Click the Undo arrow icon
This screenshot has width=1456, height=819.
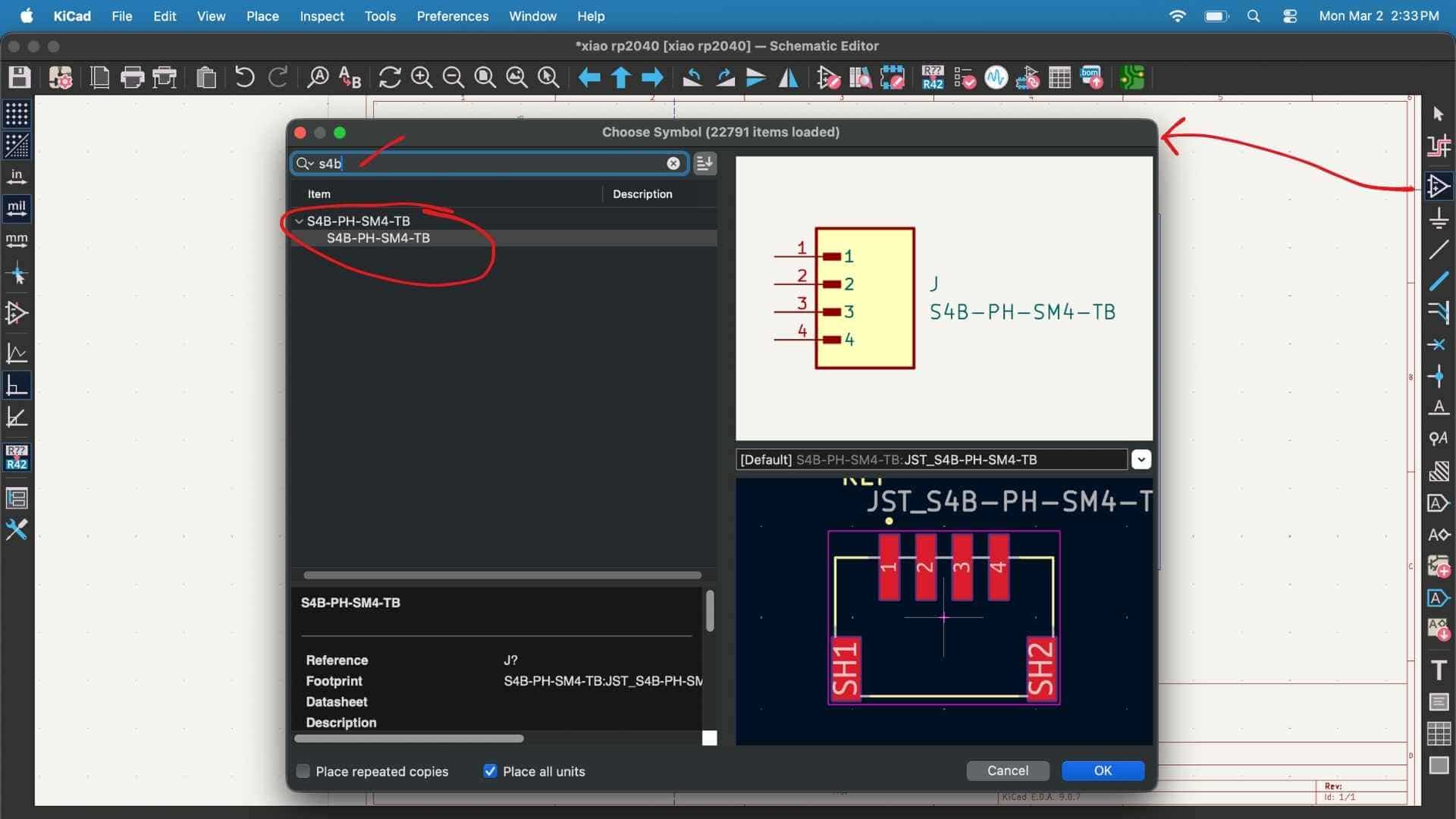point(244,77)
